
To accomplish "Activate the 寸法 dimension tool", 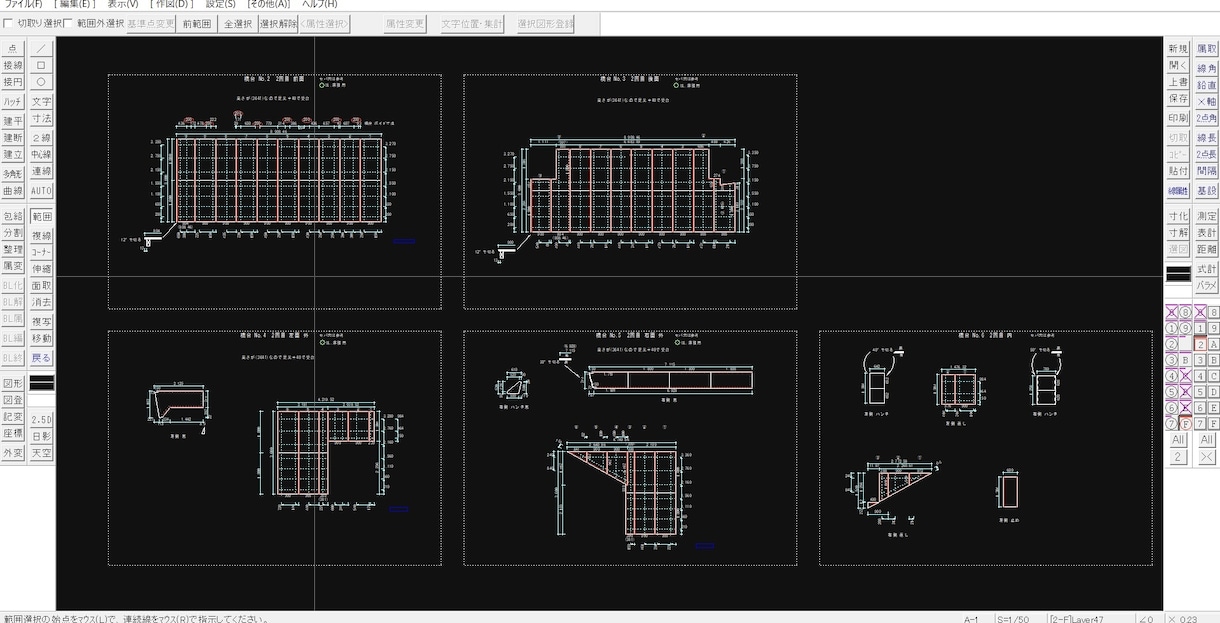I will (41, 119).
